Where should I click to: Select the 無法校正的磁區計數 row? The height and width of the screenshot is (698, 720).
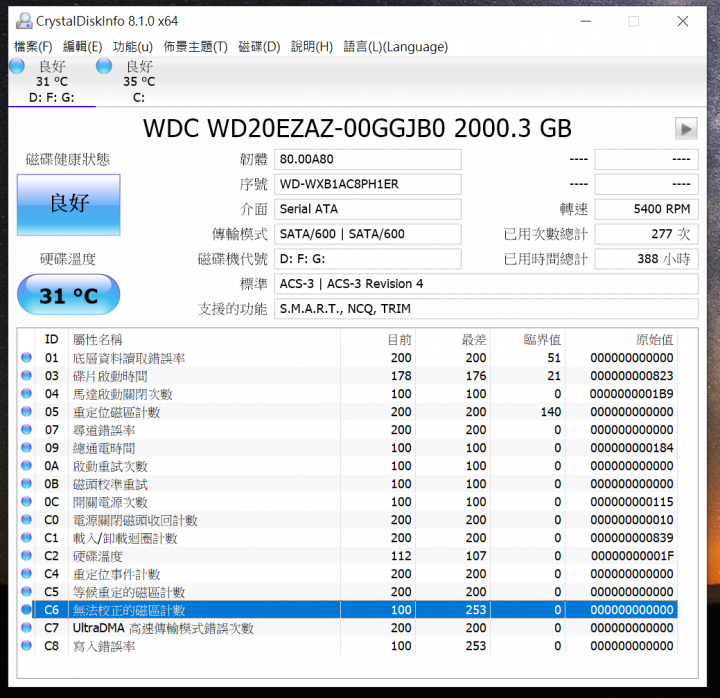pos(348,610)
